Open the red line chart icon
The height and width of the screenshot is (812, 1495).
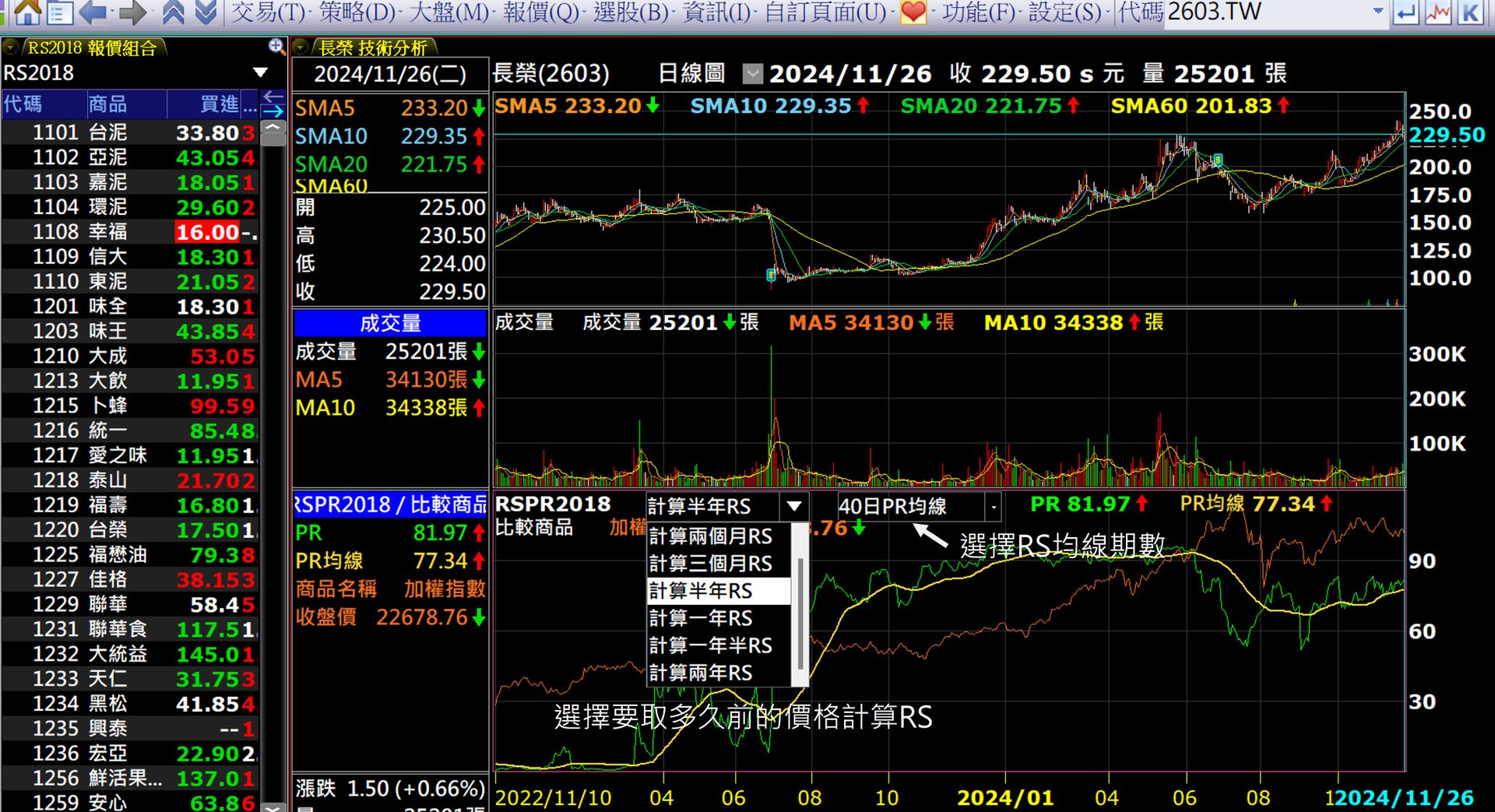[x=1437, y=12]
